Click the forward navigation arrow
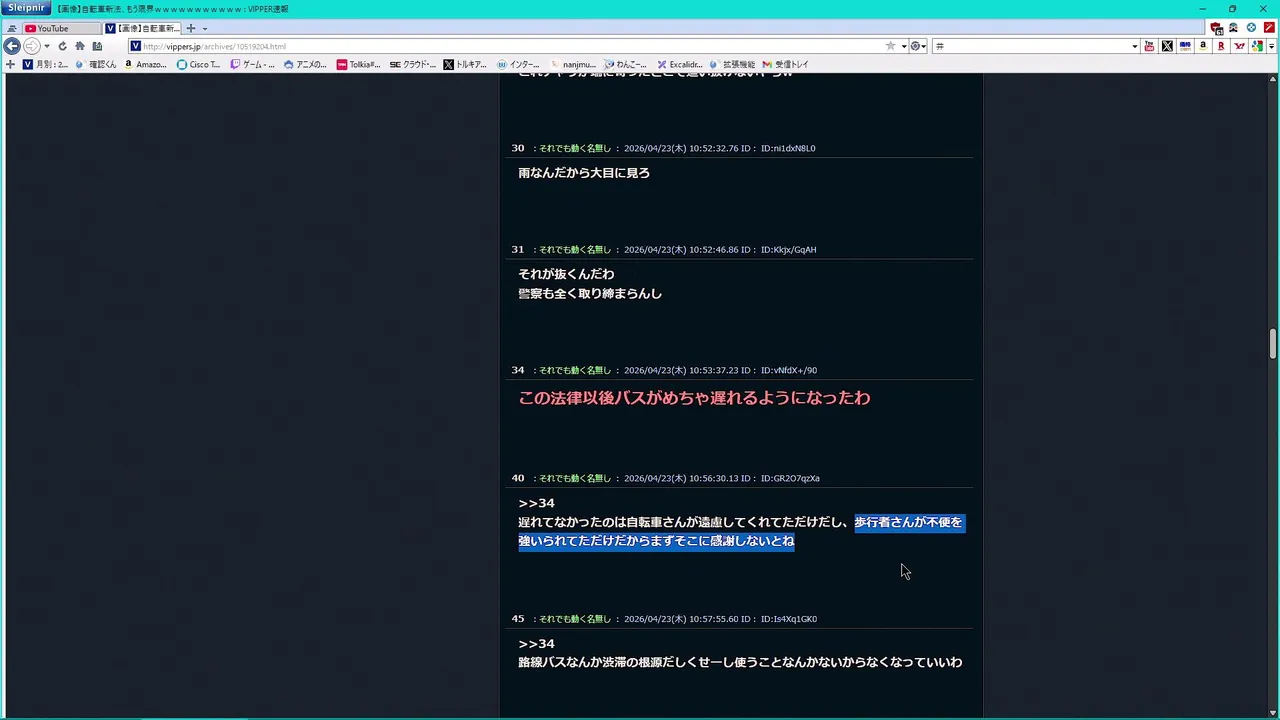 [31, 46]
